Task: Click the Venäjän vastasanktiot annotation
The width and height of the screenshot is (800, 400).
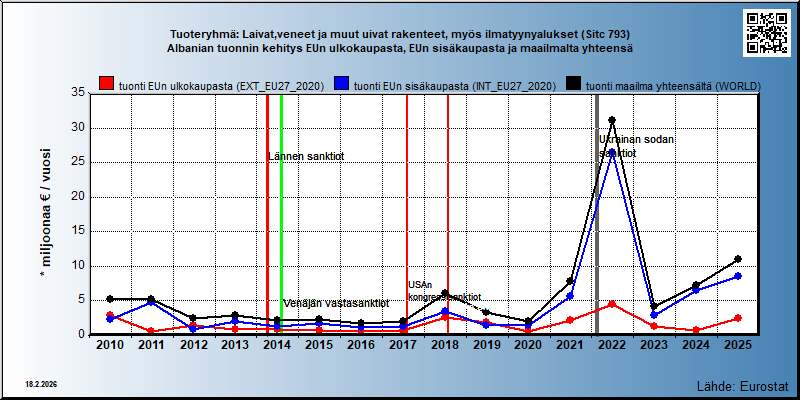Action: coord(336,304)
